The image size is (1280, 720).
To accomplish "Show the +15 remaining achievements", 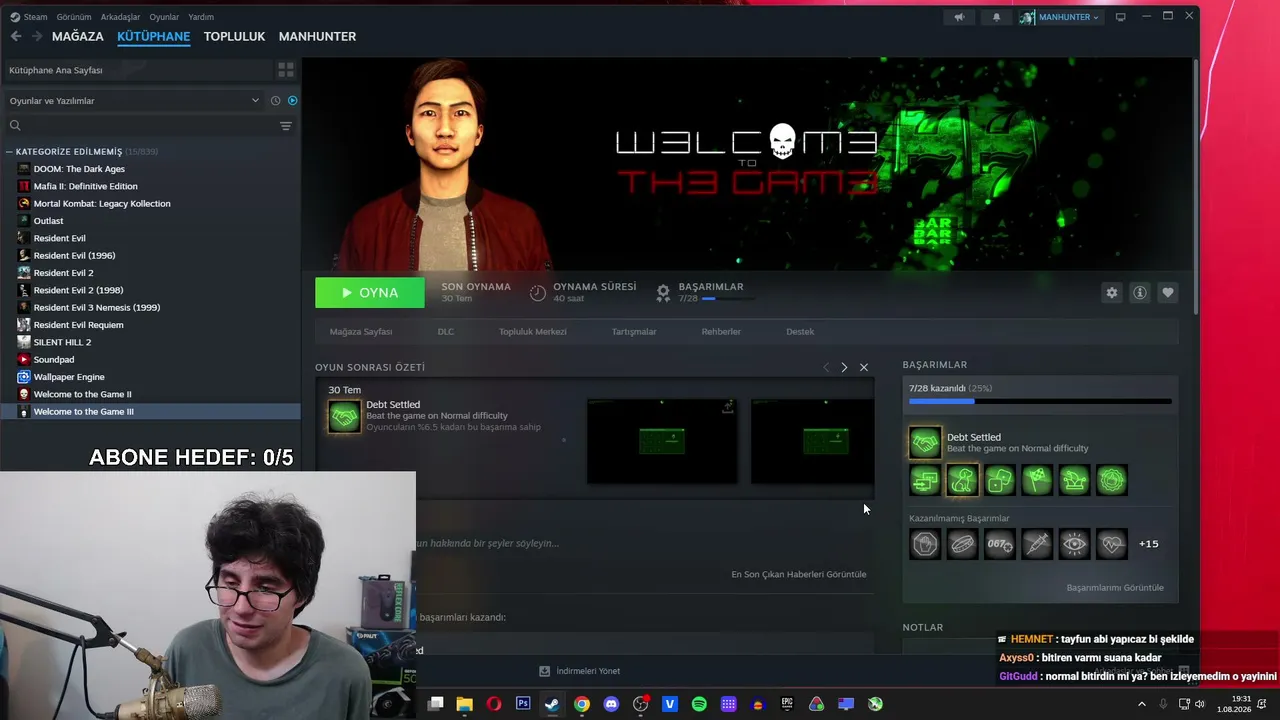I will 1149,544.
